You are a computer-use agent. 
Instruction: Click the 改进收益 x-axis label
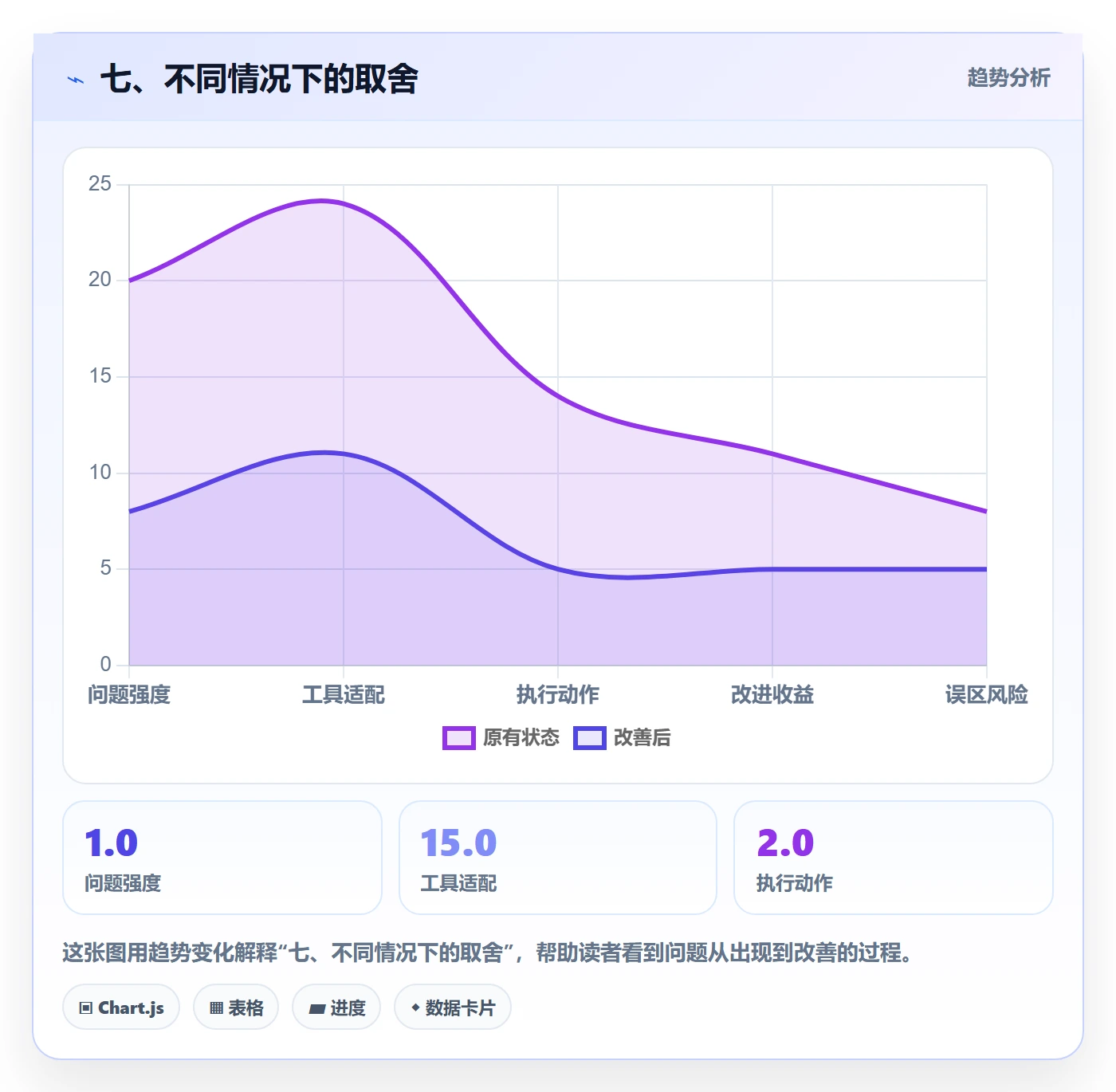[772, 695]
